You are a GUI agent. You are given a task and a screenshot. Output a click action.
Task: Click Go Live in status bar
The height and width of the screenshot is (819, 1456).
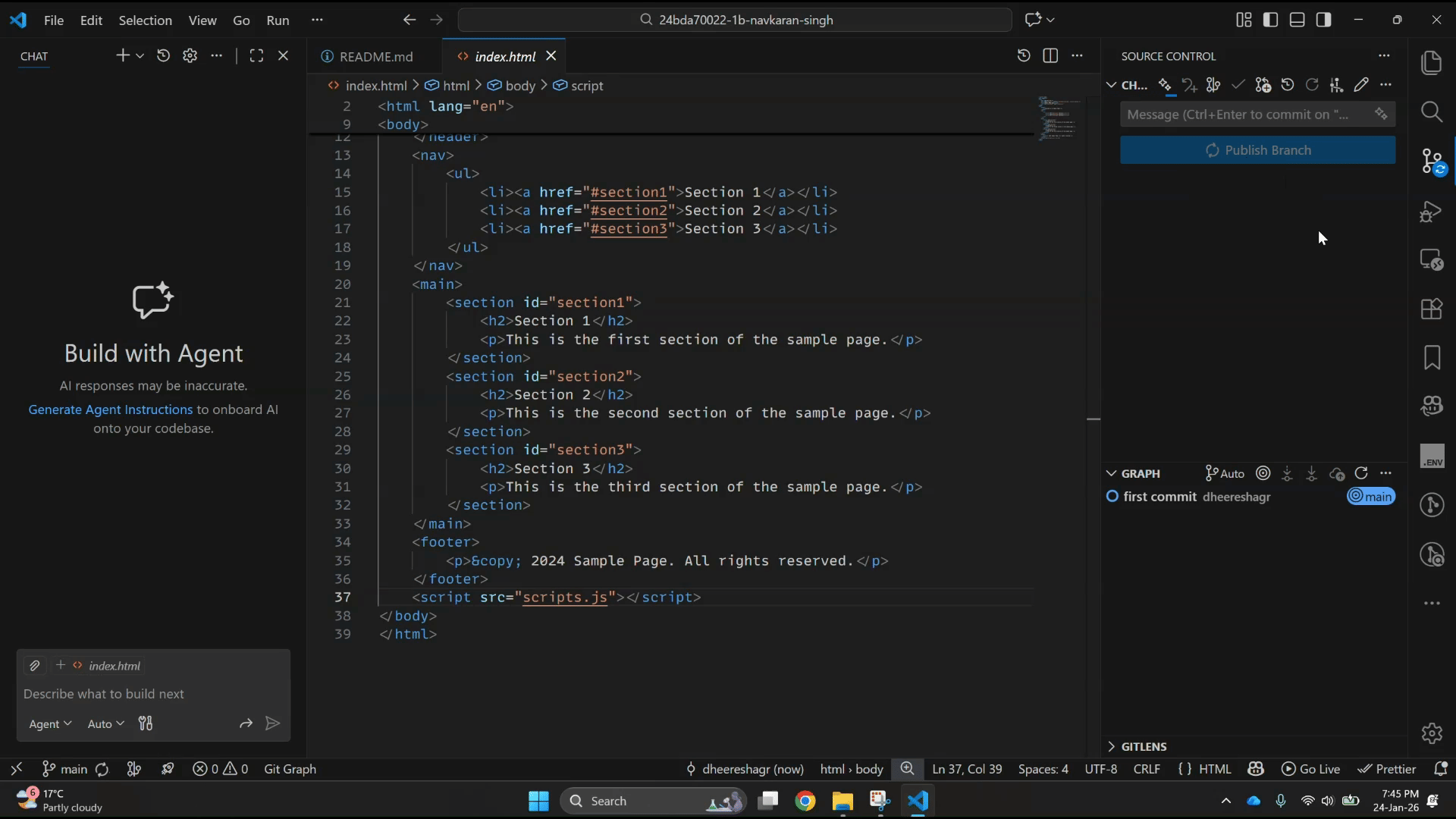(1310, 769)
